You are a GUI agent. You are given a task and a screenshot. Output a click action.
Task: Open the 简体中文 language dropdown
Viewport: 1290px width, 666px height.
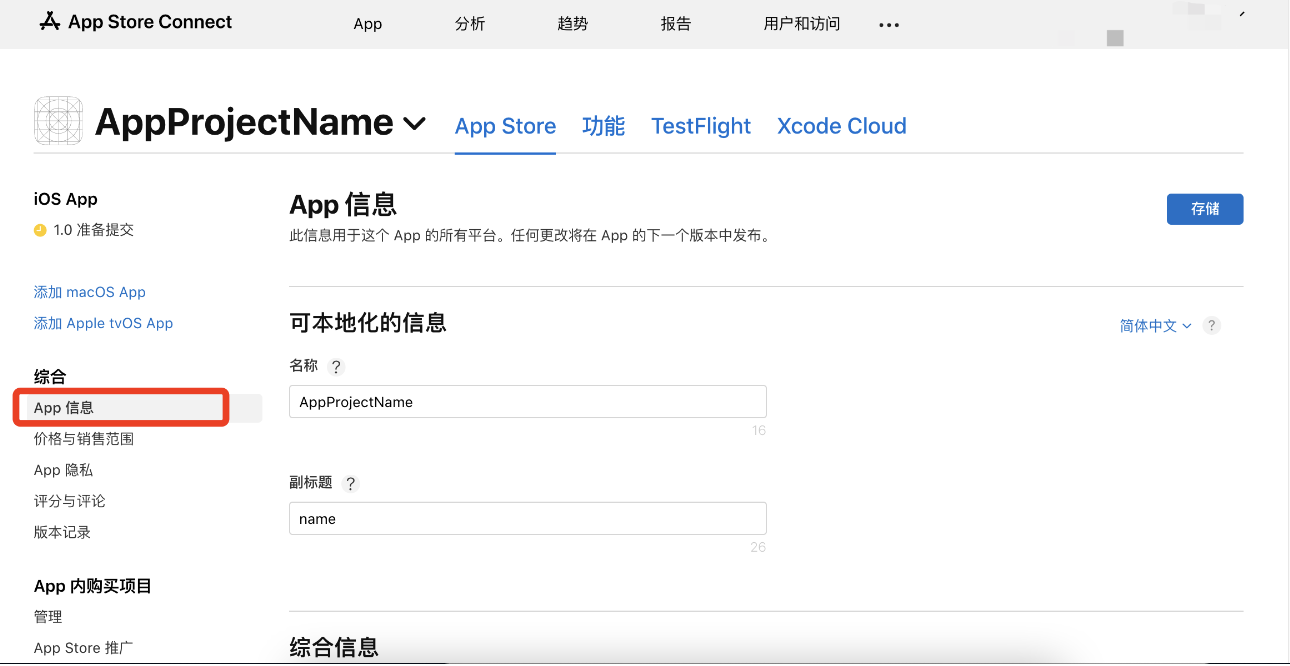click(x=1156, y=326)
